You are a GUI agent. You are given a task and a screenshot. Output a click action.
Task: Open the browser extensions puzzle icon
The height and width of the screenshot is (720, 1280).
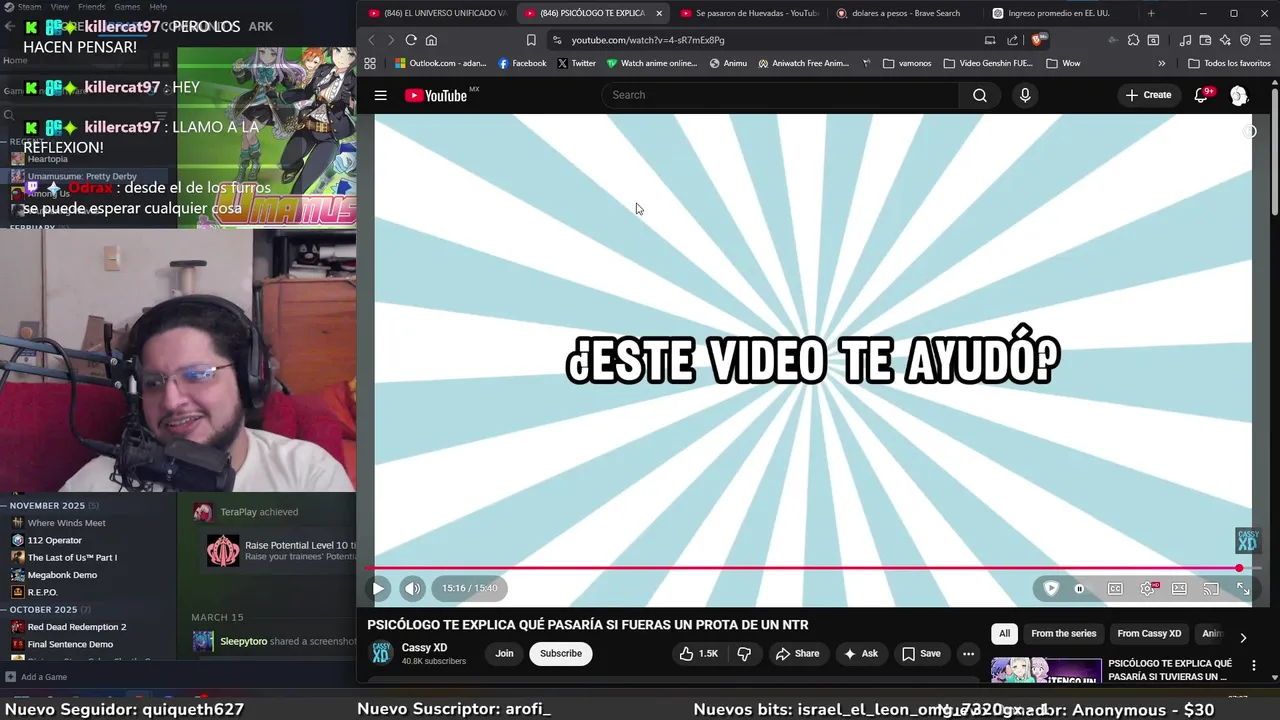point(1133,40)
